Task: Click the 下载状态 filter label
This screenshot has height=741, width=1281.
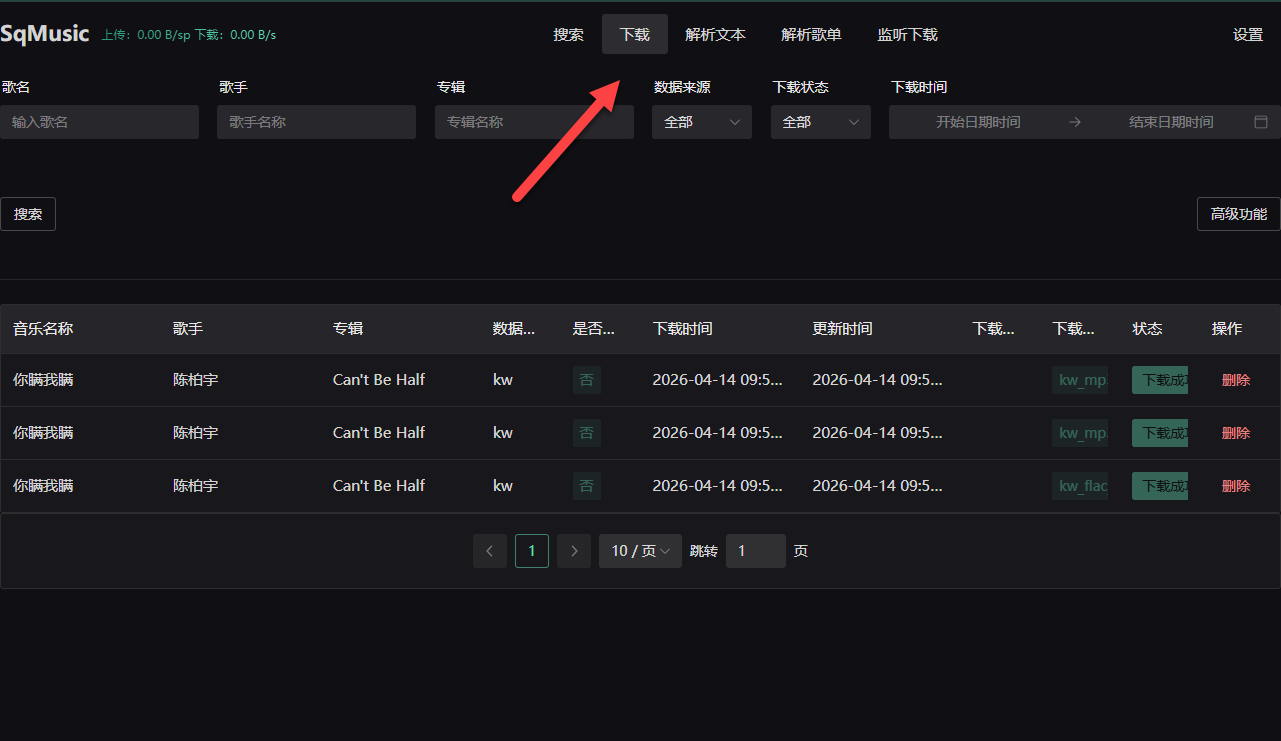Action: [801, 87]
